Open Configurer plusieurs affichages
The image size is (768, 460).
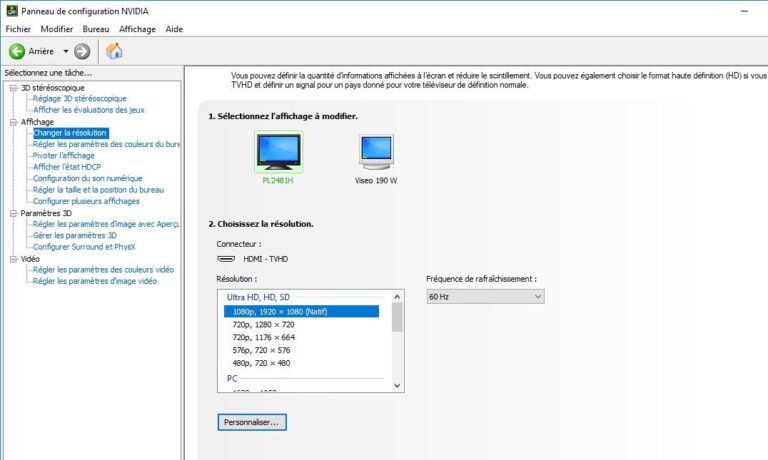coord(86,201)
